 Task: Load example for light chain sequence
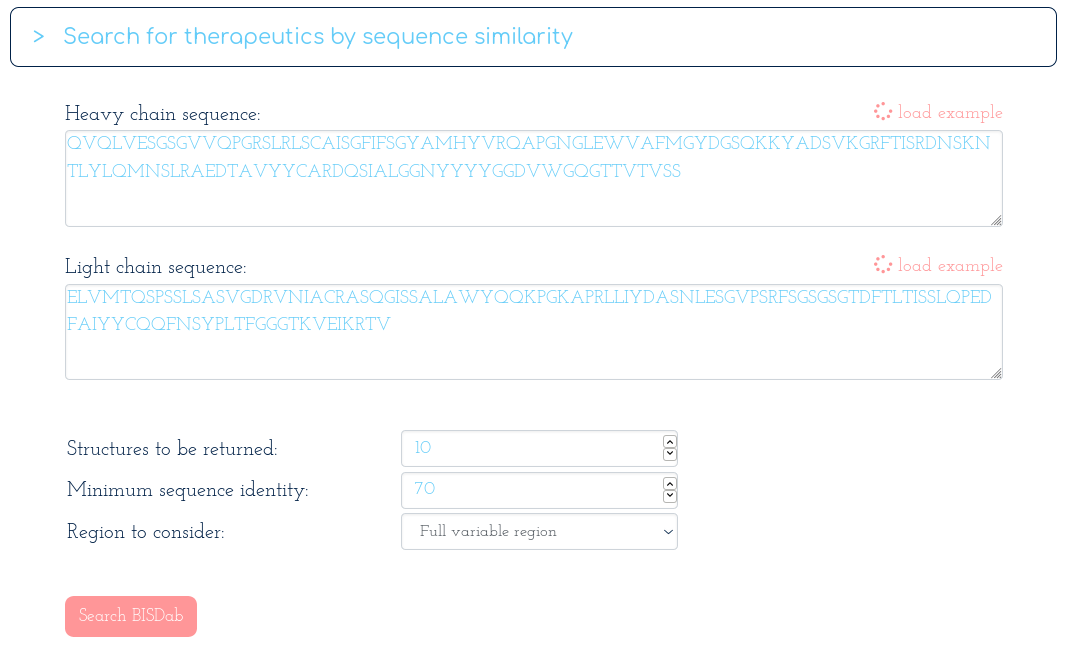pyautogui.click(x=949, y=265)
